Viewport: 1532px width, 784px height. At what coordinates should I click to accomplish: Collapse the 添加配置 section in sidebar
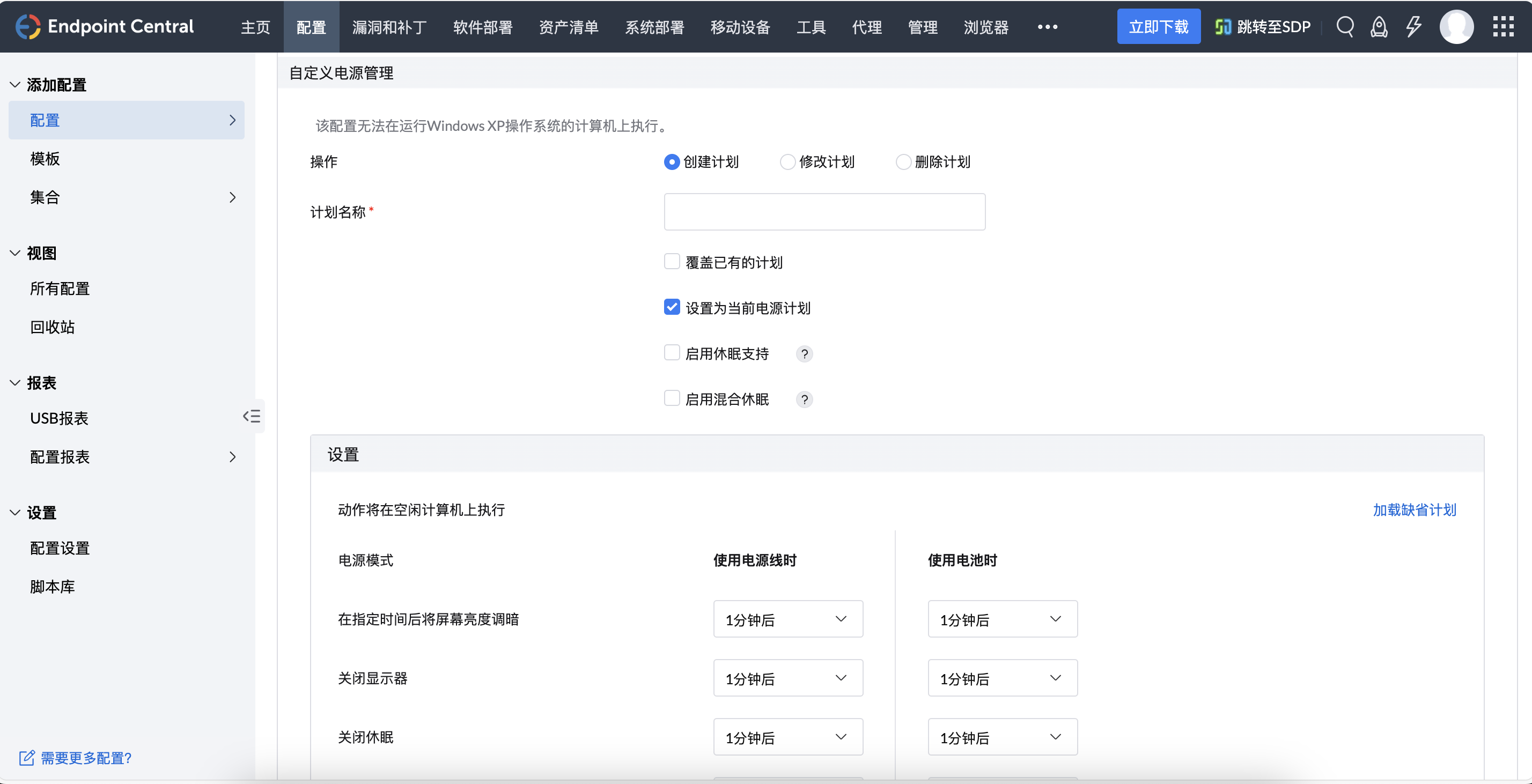(x=15, y=84)
